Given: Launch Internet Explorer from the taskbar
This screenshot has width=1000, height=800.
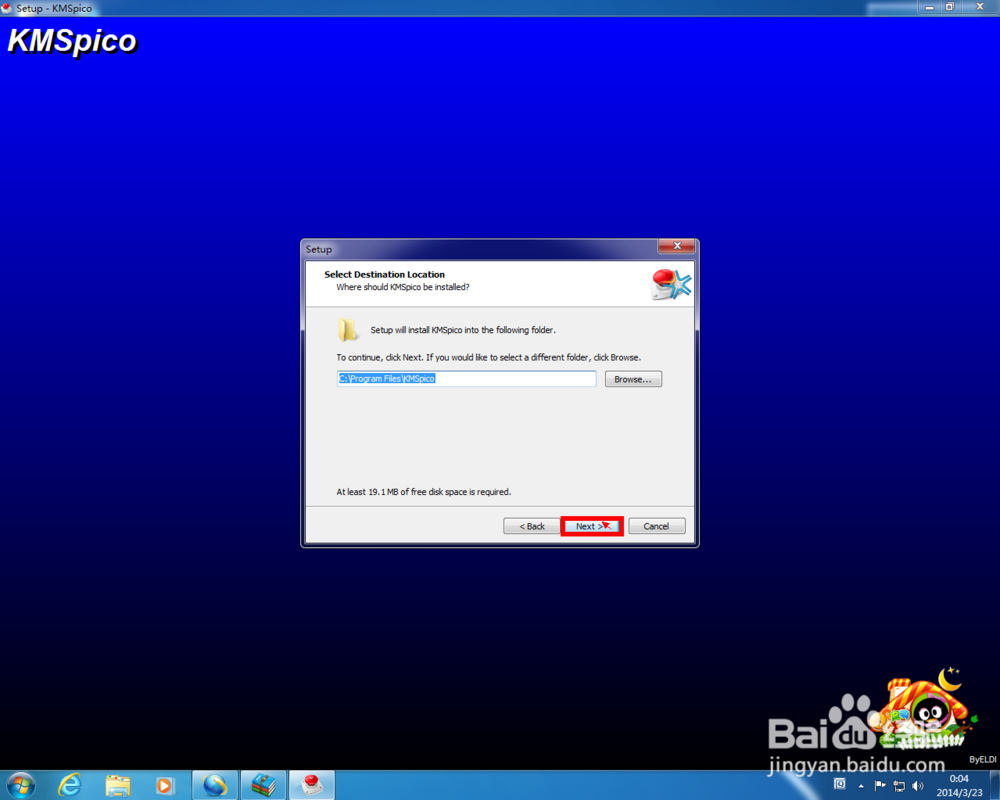Looking at the screenshot, I should click(x=69, y=786).
